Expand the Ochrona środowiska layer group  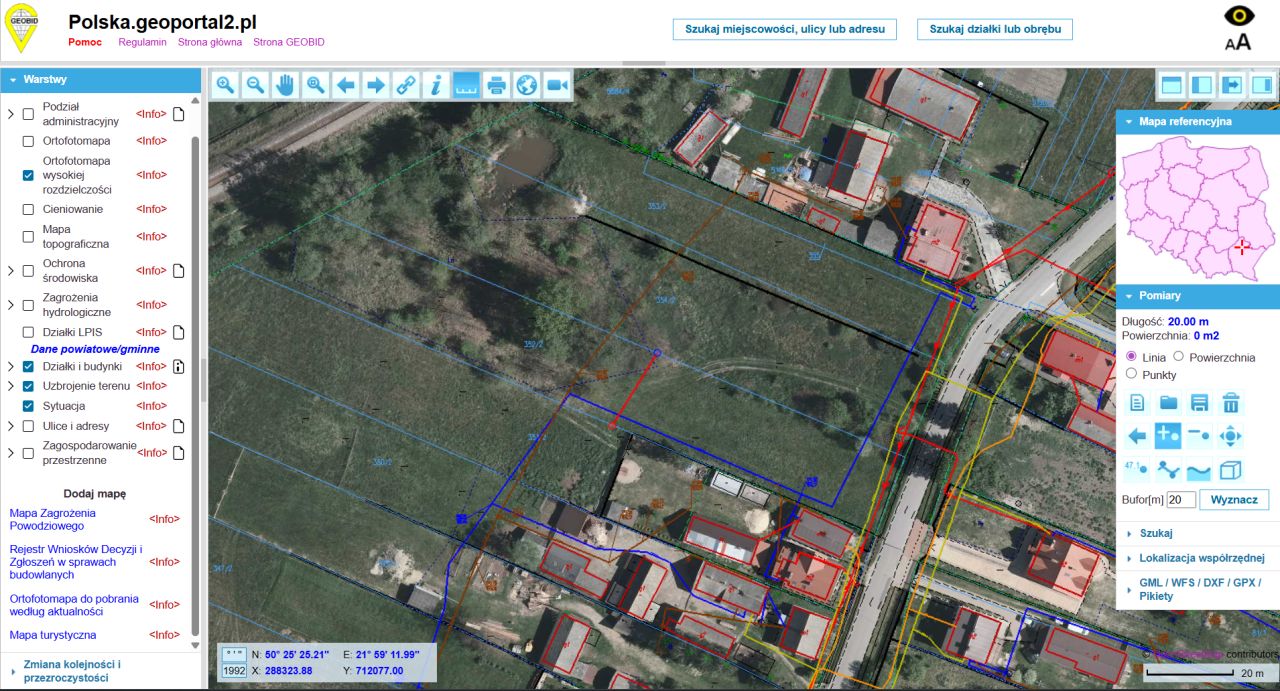pos(11,271)
